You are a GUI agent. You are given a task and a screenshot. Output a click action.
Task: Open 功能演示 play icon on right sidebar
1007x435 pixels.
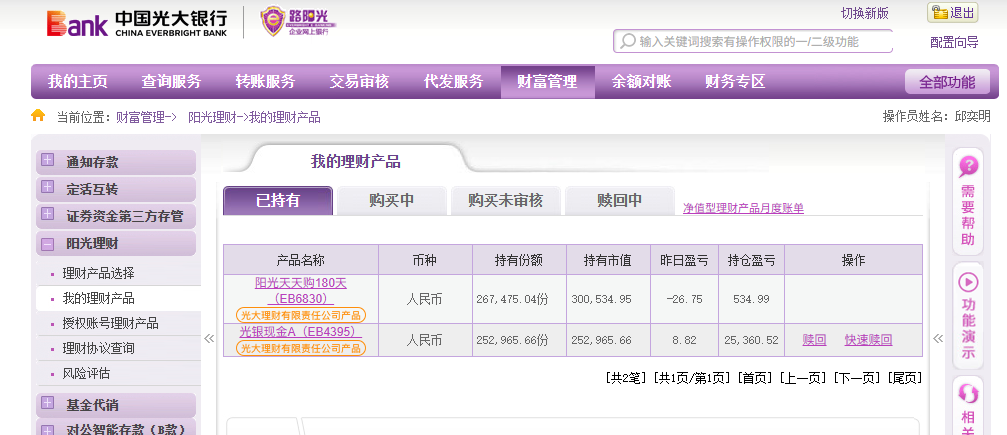(968, 282)
